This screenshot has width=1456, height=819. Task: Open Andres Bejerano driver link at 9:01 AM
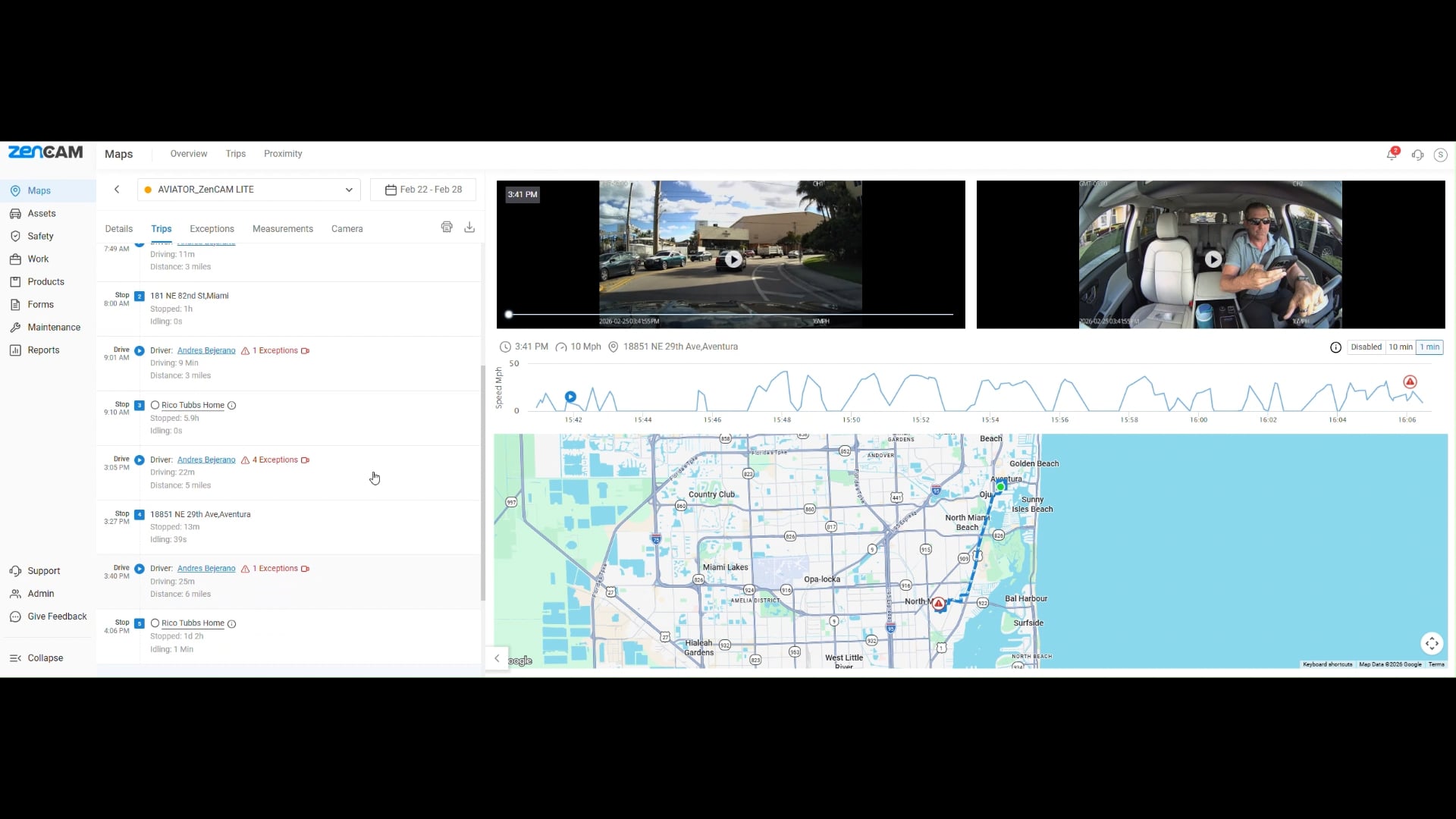206,350
